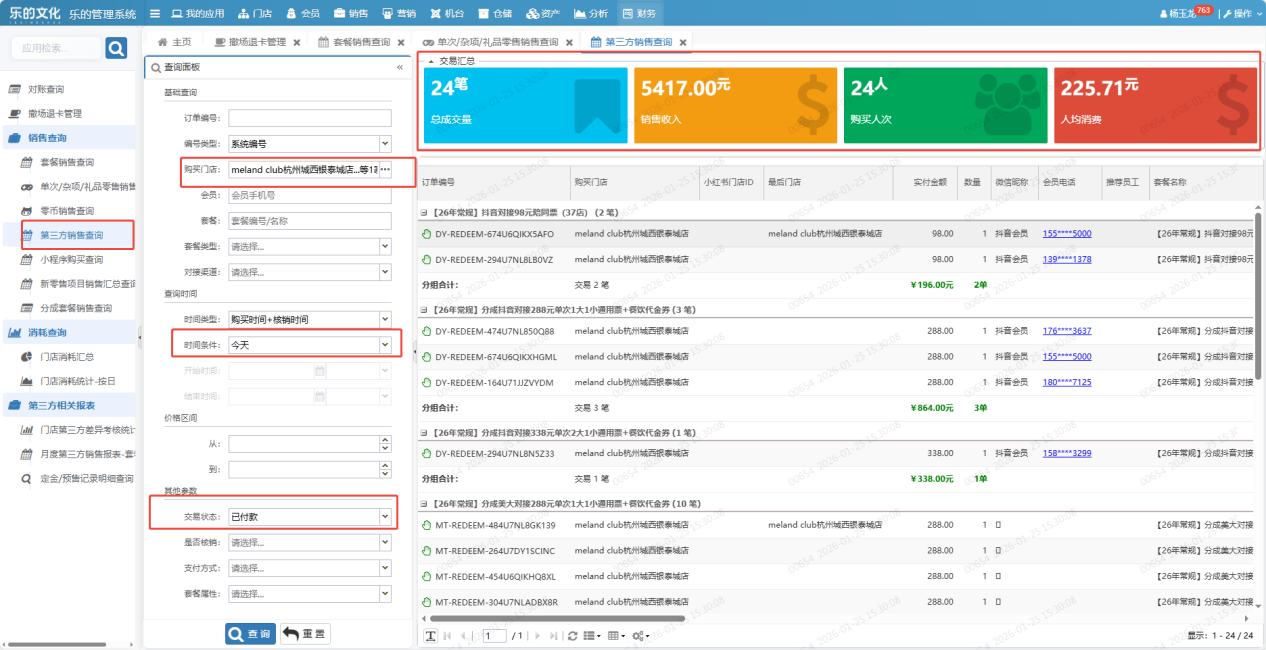Open the member phone link 139****1378
This screenshot has height=650, width=1266.
tap(1066, 259)
